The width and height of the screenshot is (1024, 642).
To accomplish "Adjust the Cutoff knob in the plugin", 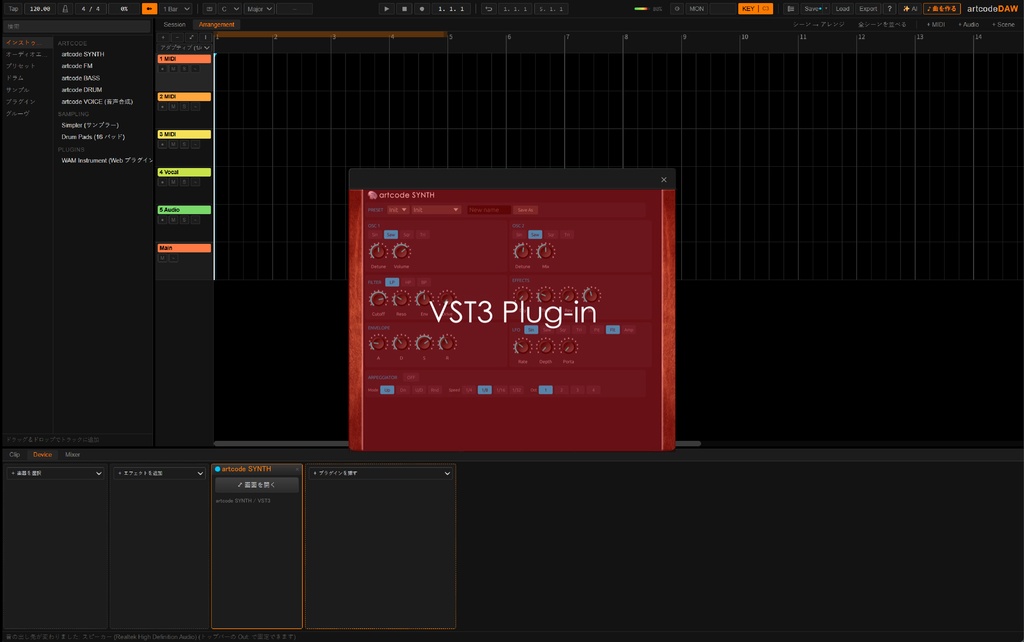I will point(378,299).
